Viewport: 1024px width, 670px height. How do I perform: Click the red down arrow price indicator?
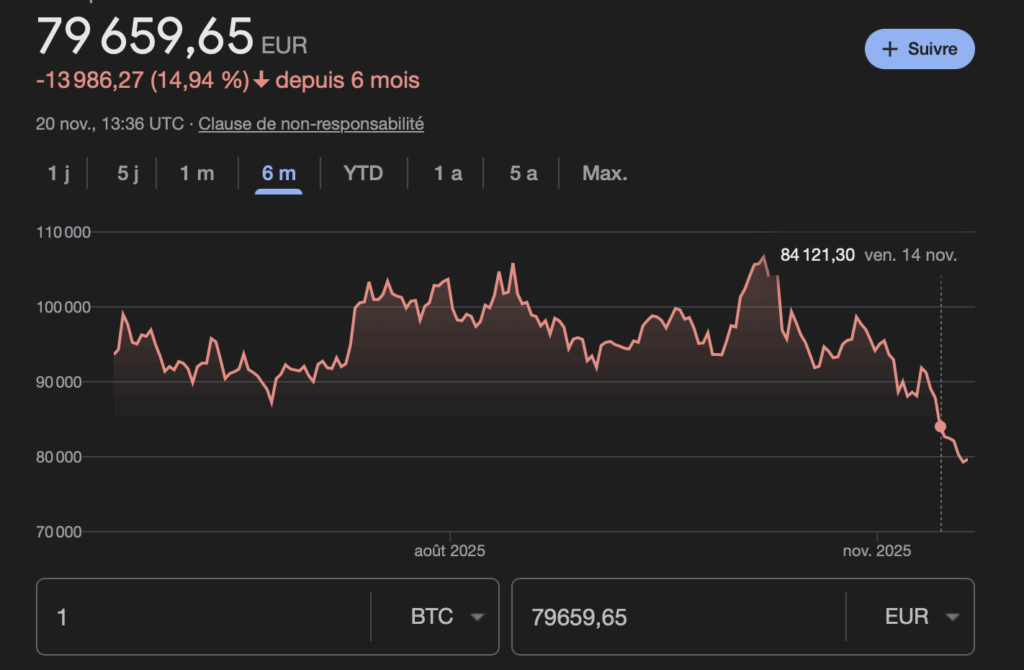(x=262, y=81)
